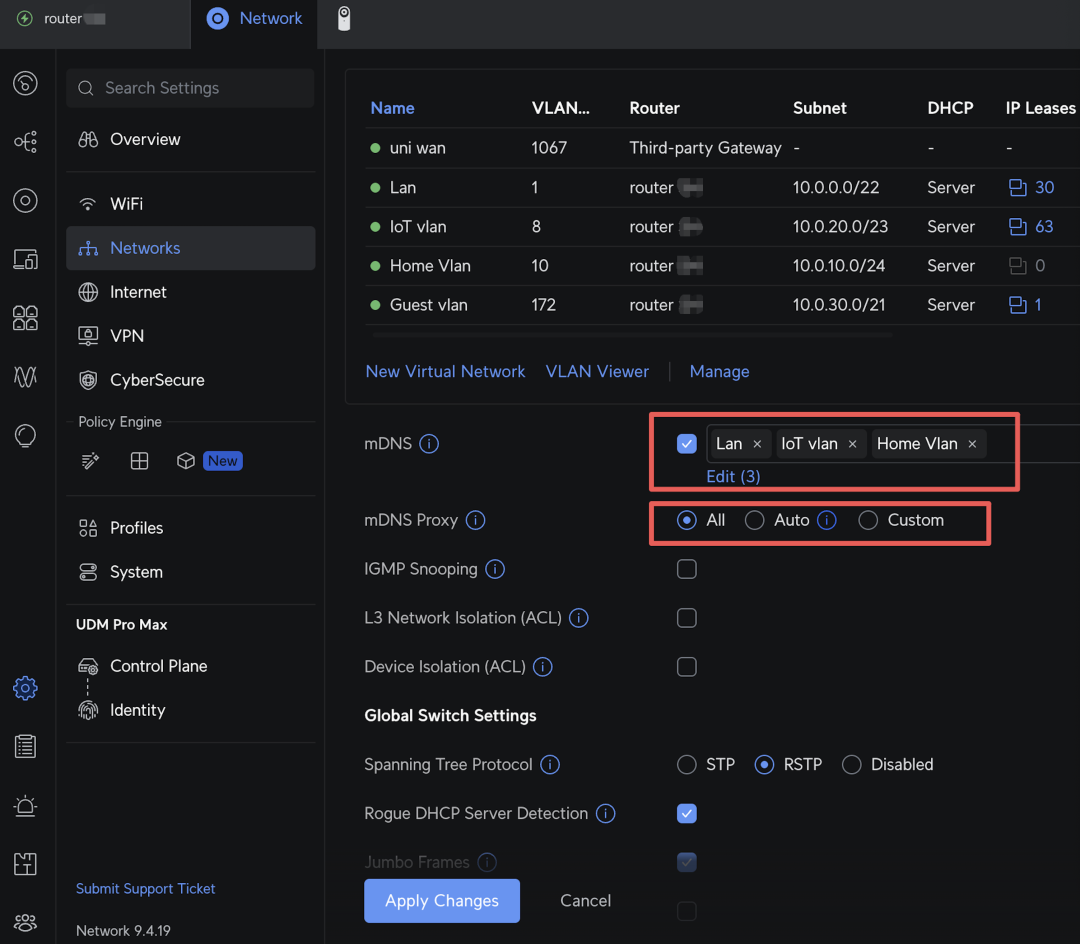Open the New Virtual Network link
The height and width of the screenshot is (944, 1080).
[x=445, y=372]
